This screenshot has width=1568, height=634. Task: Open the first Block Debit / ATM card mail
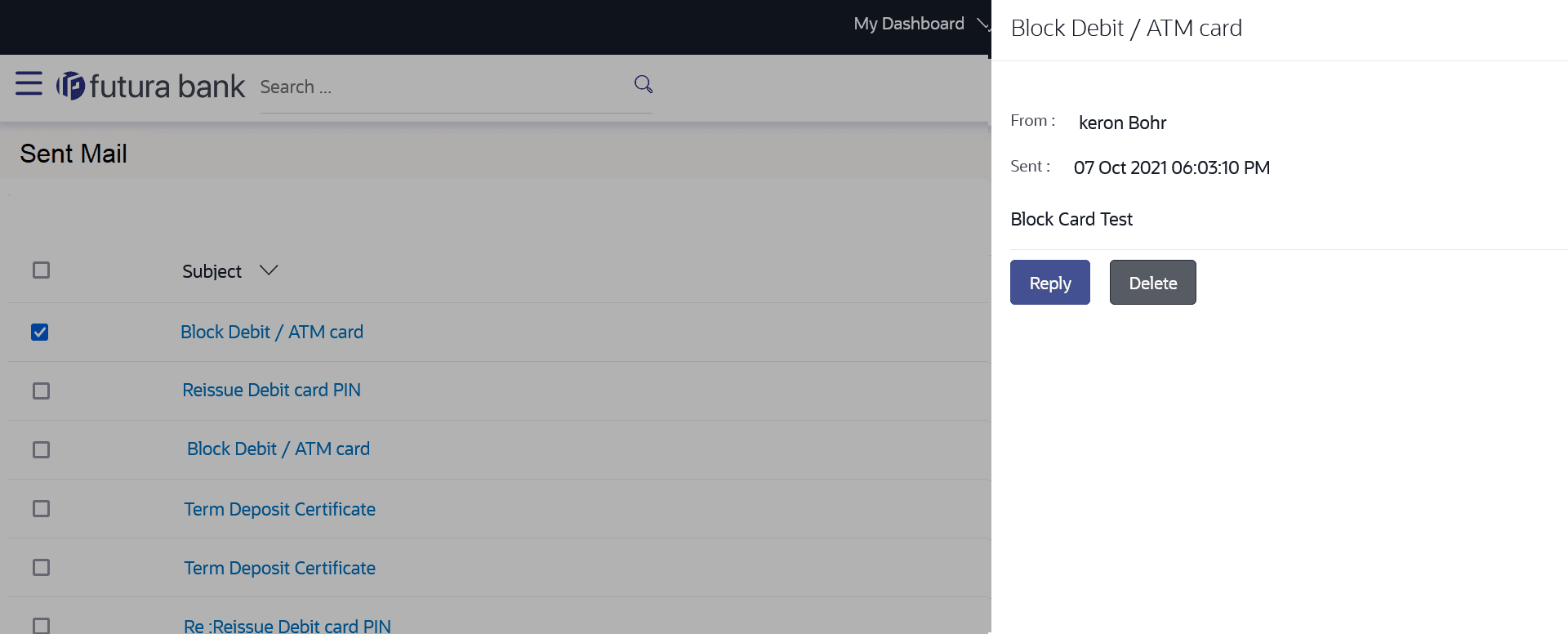(x=272, y=332)
